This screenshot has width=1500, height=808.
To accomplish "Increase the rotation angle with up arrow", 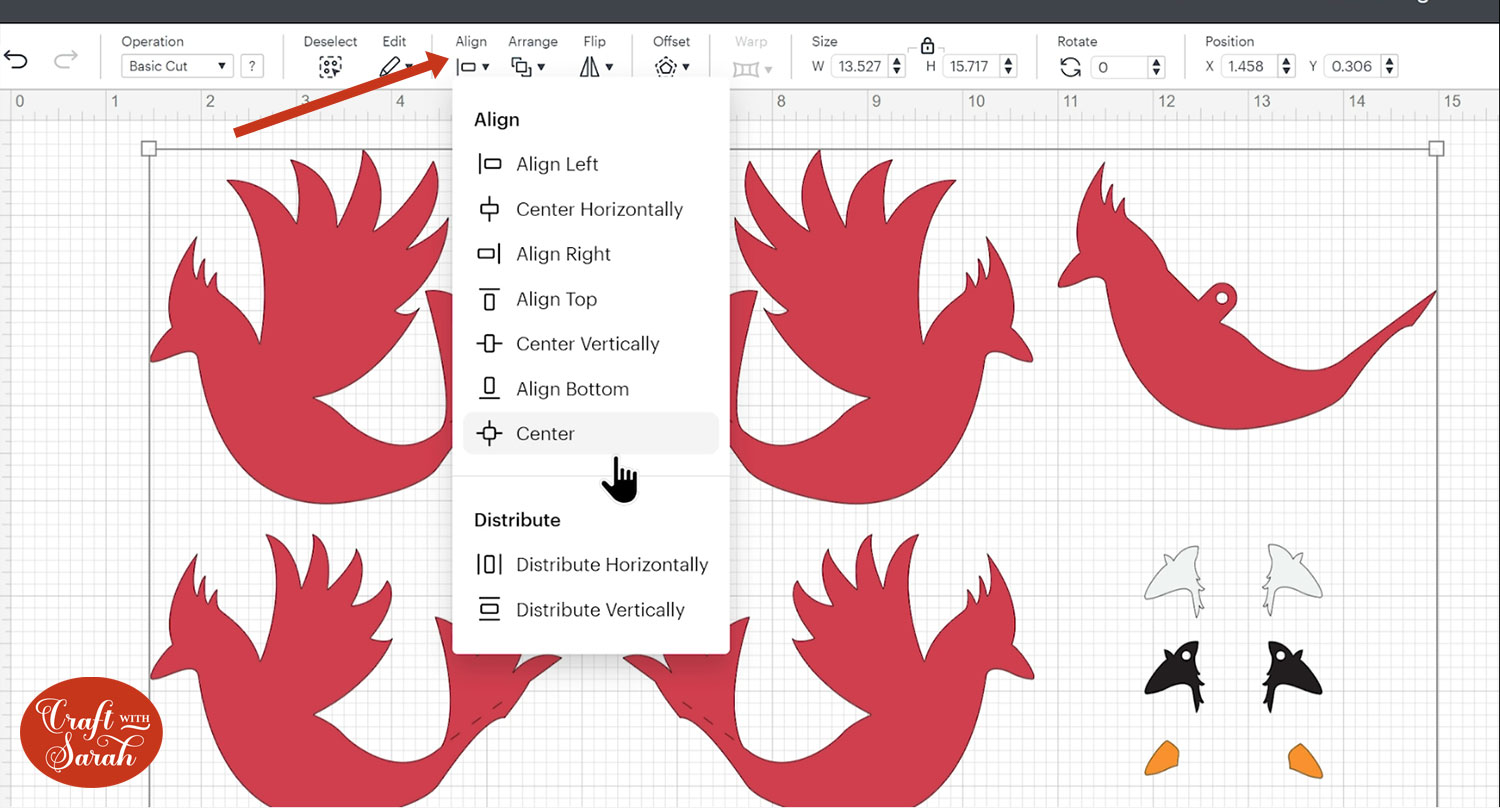I will (x=1157, y=62).
